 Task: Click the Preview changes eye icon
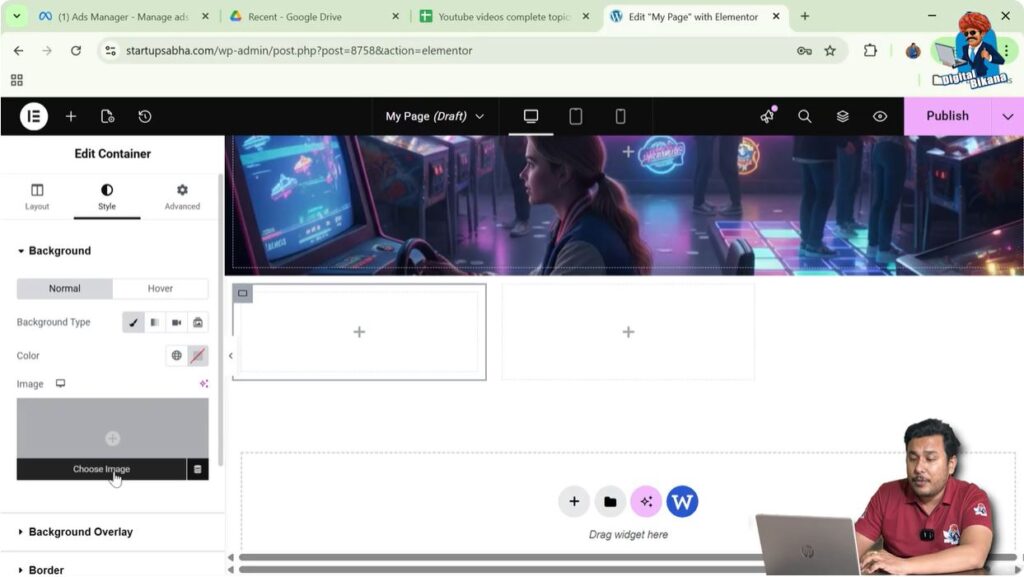click(879, 116)
